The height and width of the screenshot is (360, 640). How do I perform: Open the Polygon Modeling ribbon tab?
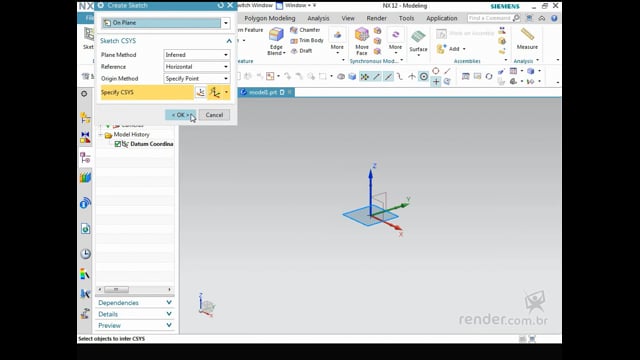(x=269, y=18)
